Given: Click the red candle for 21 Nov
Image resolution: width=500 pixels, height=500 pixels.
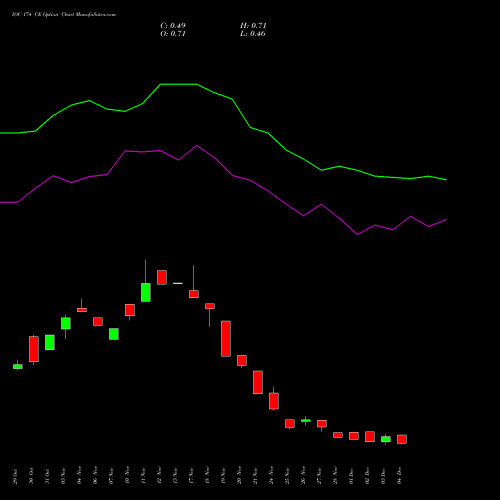Looking at the screenshot, I should [258, 382].
